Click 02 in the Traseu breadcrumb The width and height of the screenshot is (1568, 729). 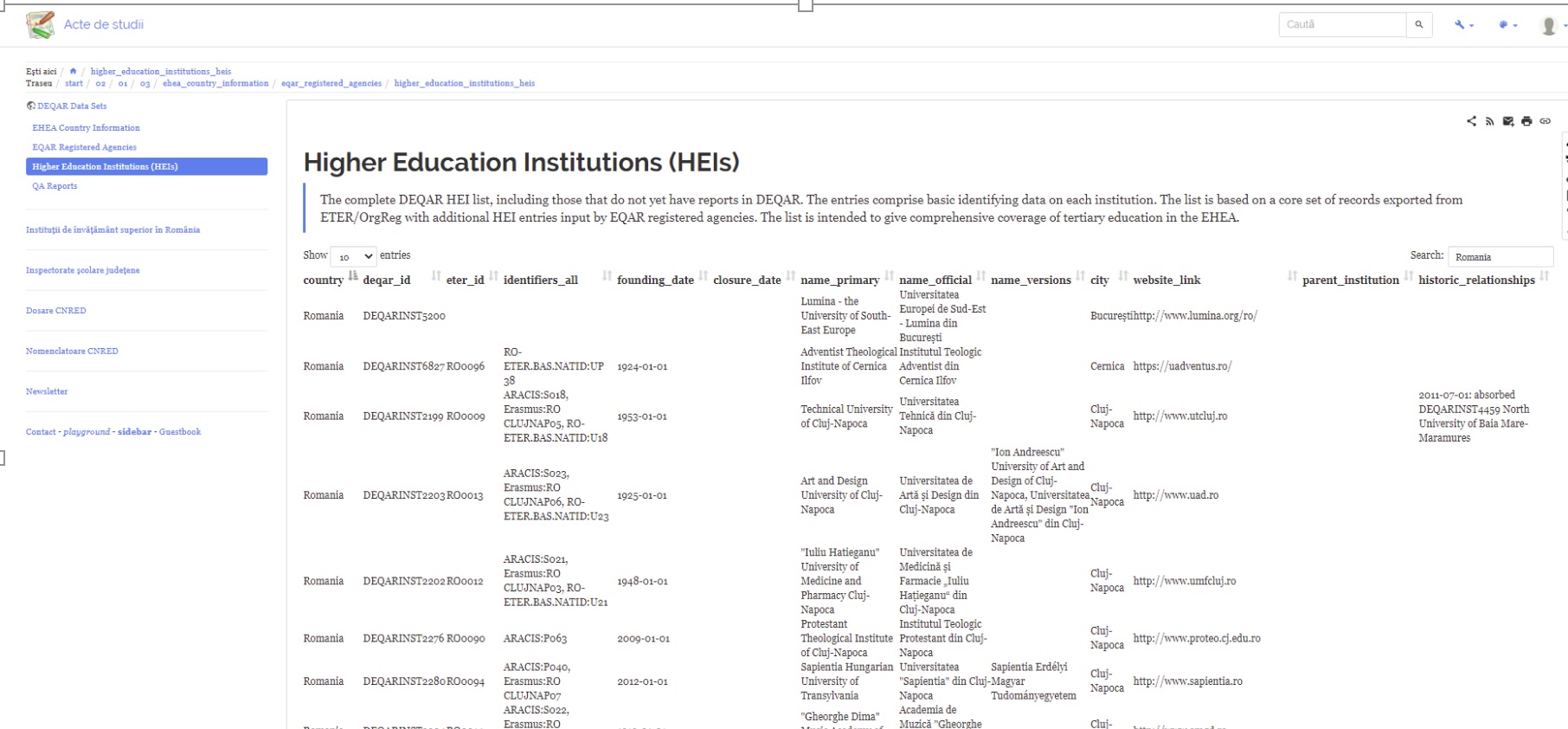coord(100,83)
